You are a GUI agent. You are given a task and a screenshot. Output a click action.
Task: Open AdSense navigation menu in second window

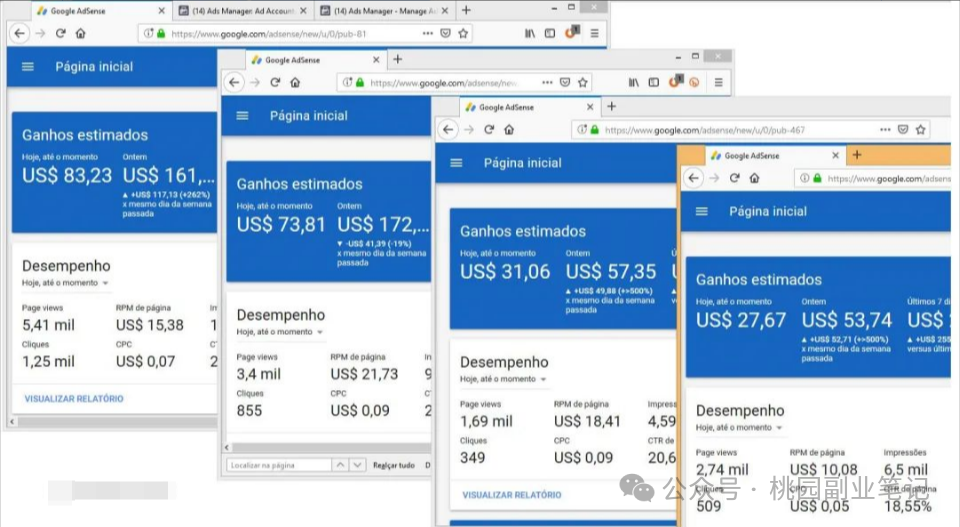pos(242,116)
